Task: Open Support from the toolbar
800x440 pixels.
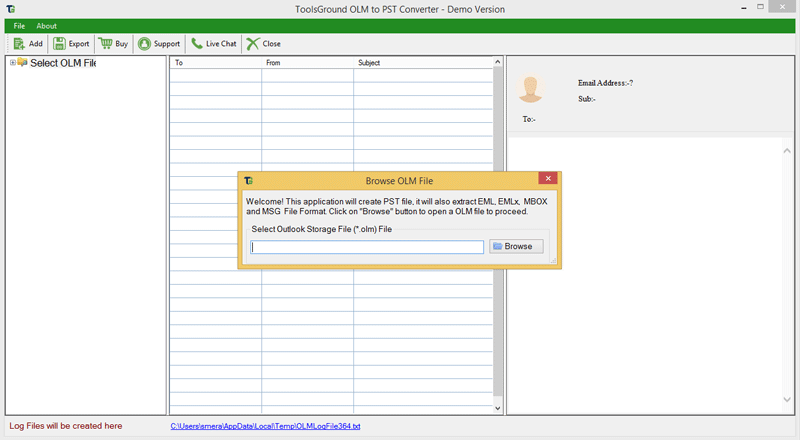Action: click(145, 44)
